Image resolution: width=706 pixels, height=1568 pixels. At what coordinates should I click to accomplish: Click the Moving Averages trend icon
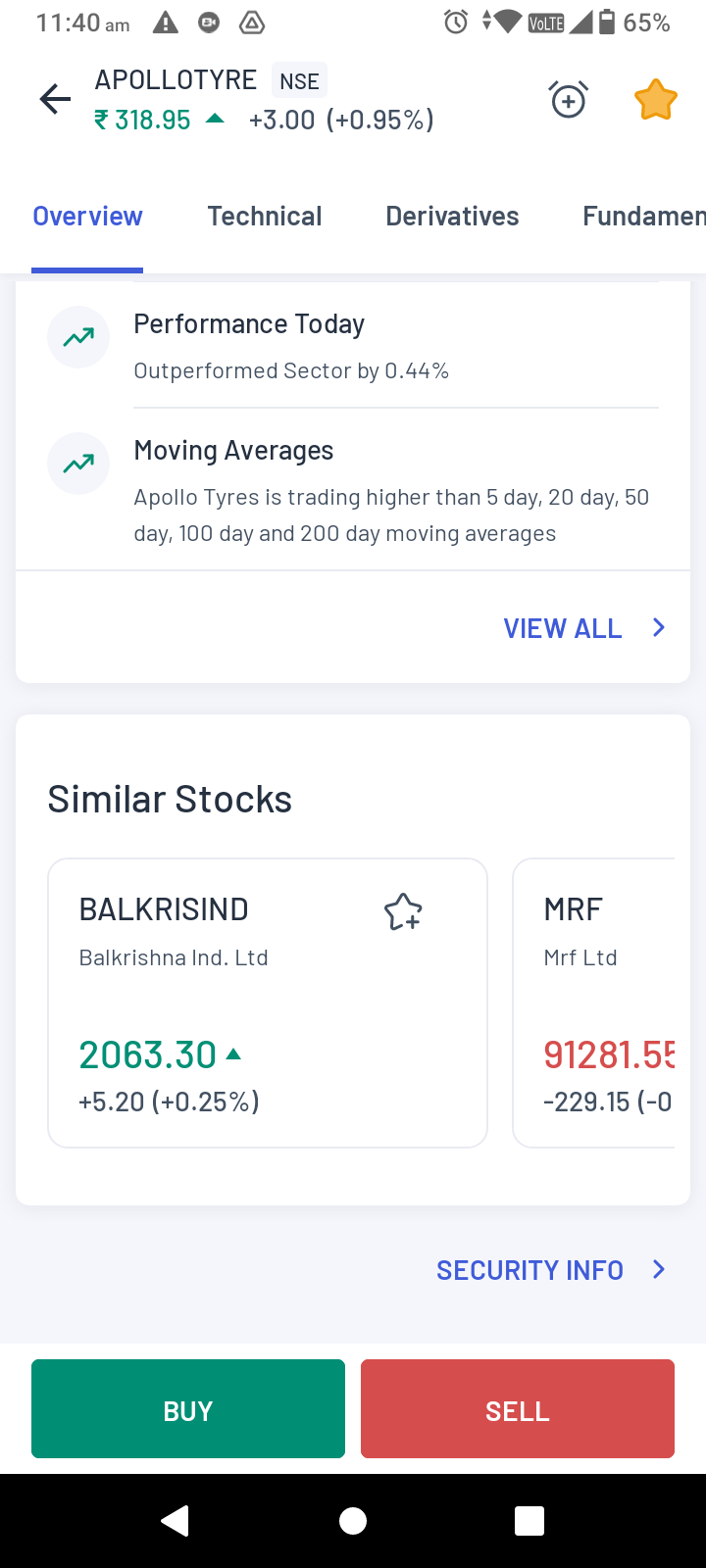78,464
